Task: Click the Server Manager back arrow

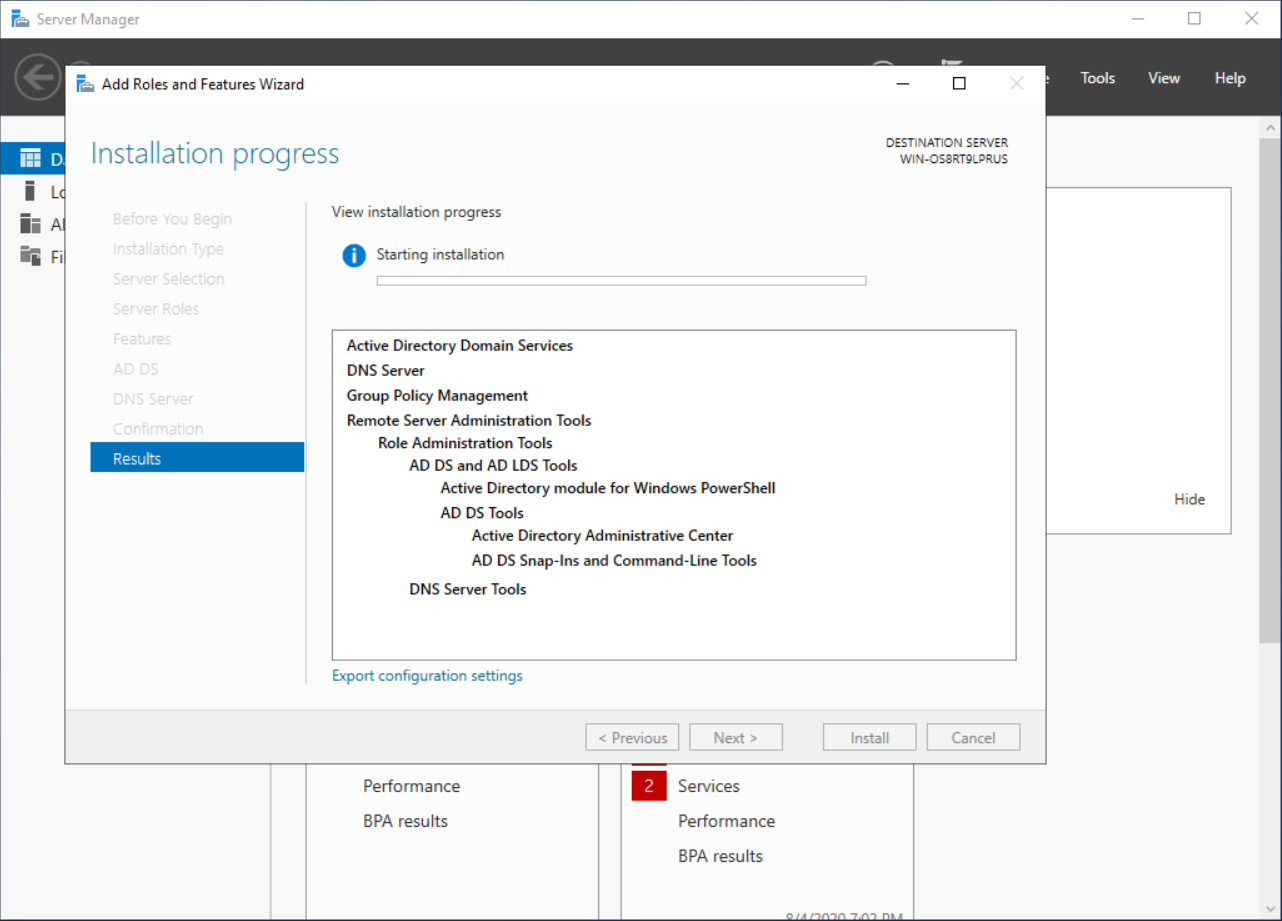Action: (37, 77)
